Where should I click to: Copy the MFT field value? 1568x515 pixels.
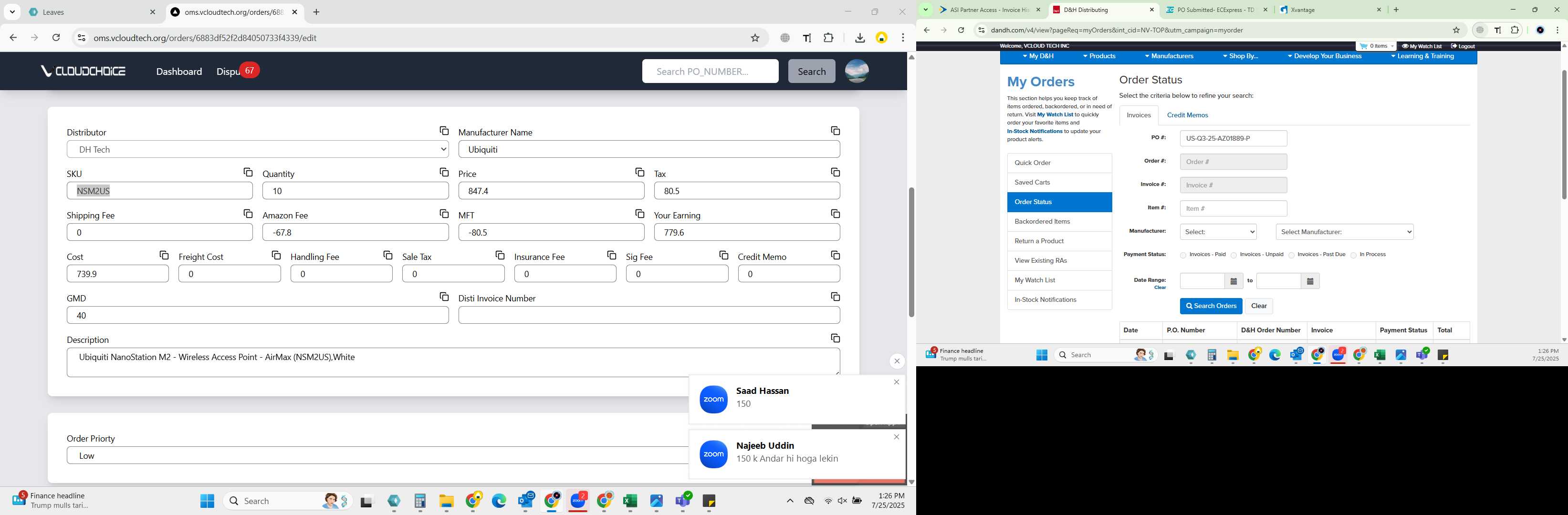point(639,214)
